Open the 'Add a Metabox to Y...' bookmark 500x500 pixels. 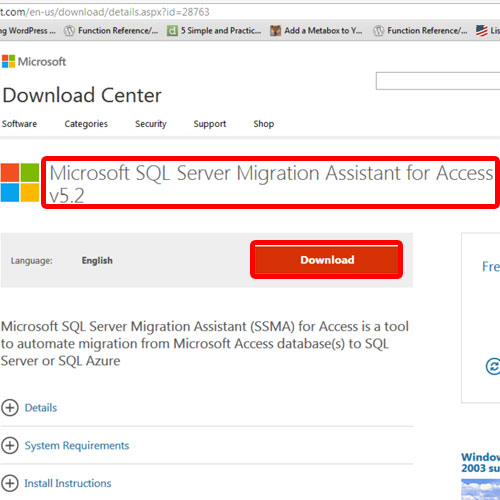coord(316,31)
